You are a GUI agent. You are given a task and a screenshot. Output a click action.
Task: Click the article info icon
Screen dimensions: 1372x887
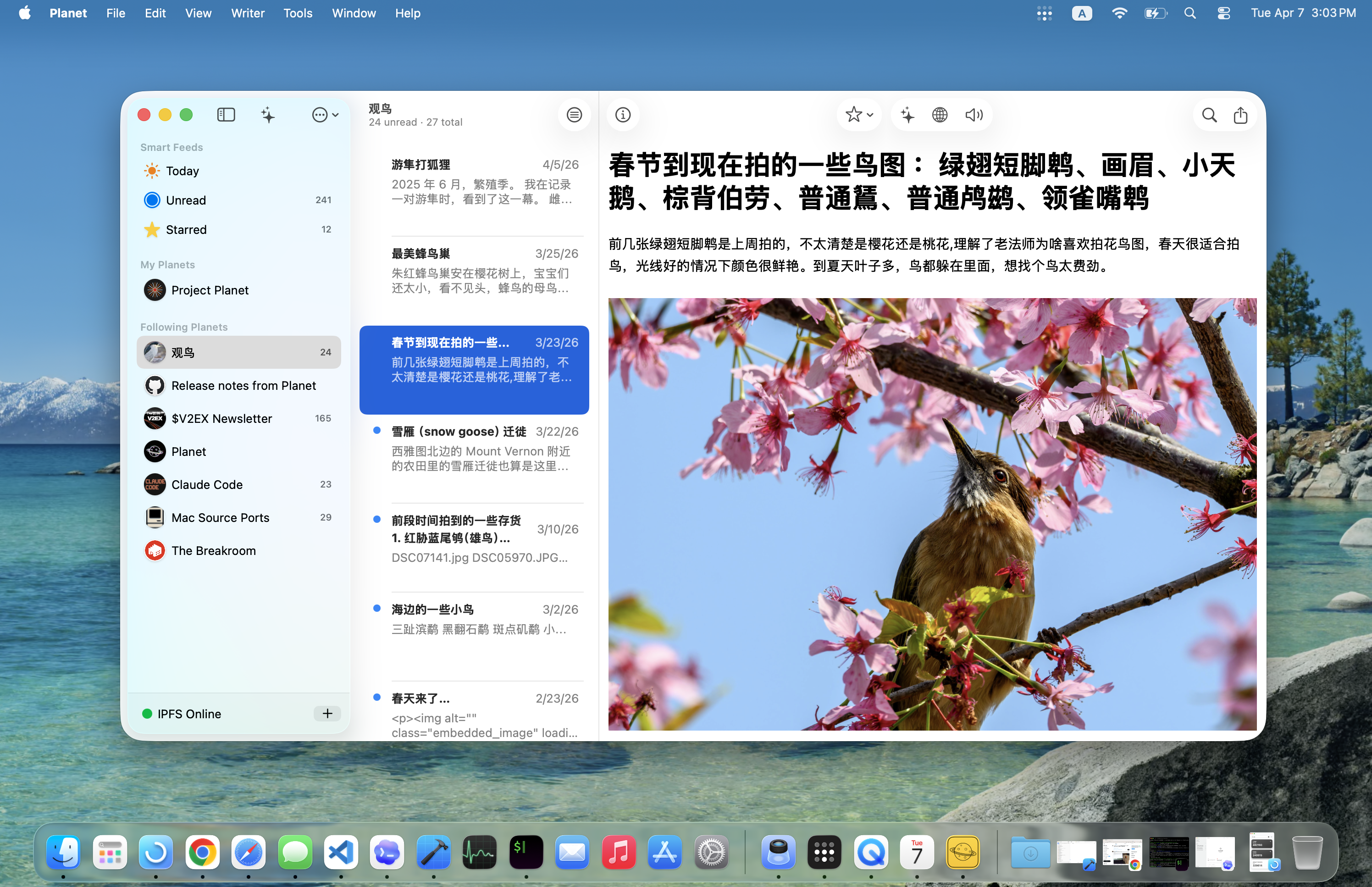click(x=623, y=115)
